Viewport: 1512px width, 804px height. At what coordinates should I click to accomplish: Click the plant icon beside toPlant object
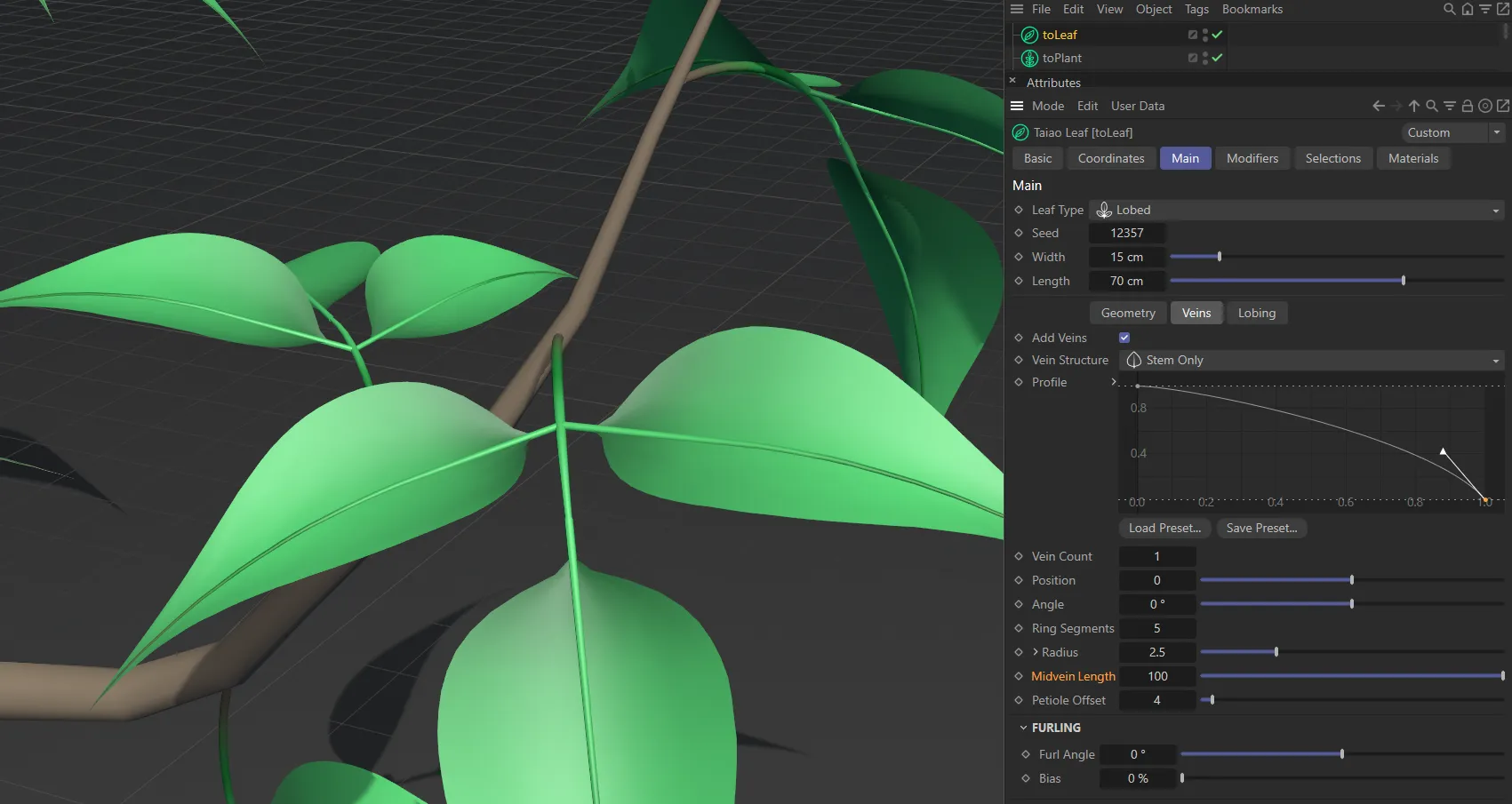pos(1028,58)
